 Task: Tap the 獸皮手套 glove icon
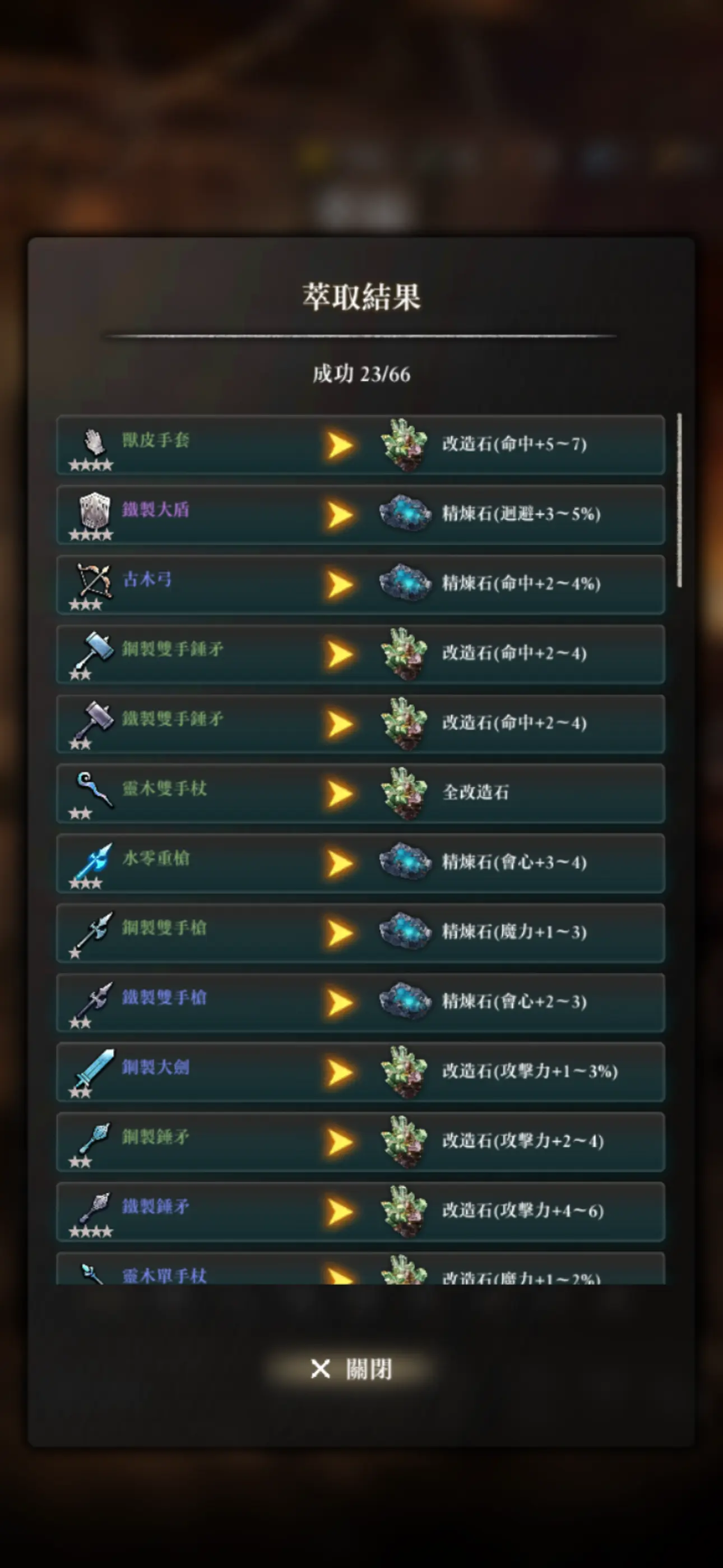tap(92, 442)
